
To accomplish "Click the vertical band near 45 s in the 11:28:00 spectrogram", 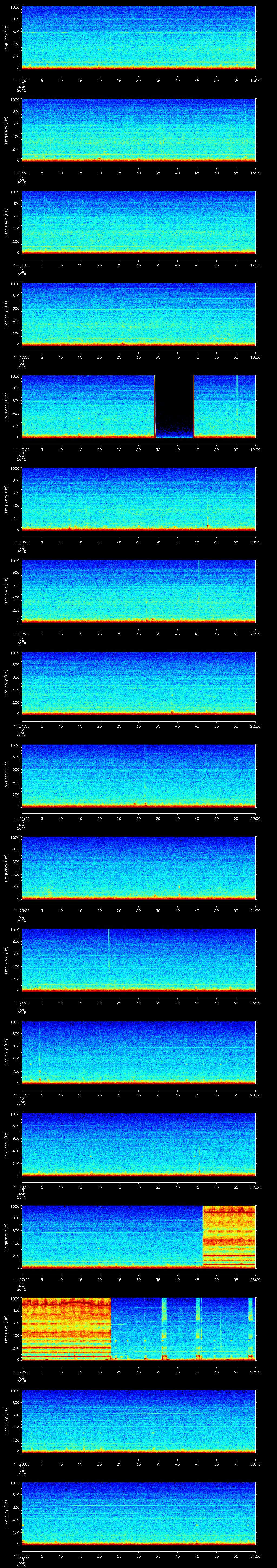I will [x=198, y=1329].
